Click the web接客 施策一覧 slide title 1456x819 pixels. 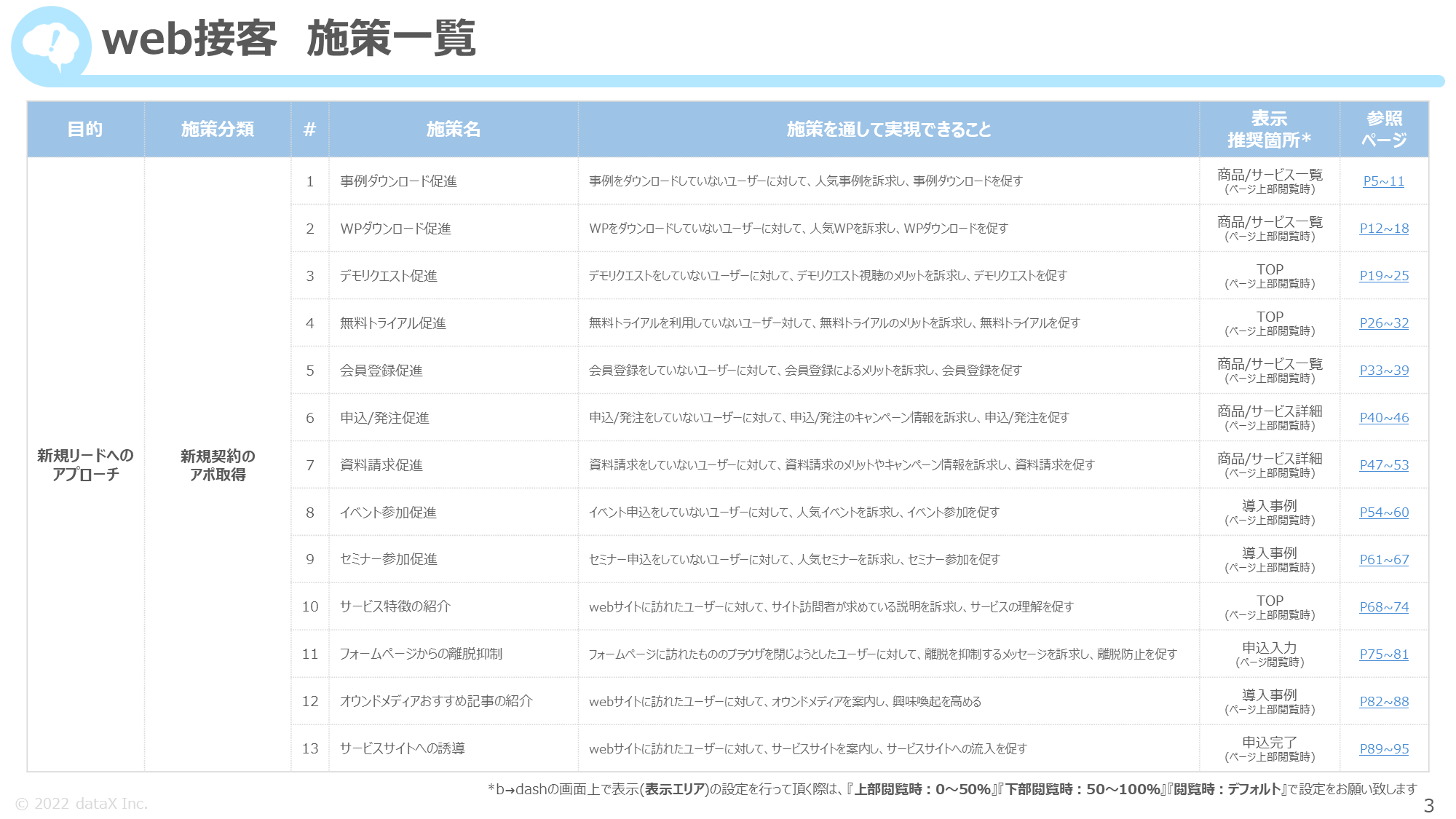coord(289,39)
